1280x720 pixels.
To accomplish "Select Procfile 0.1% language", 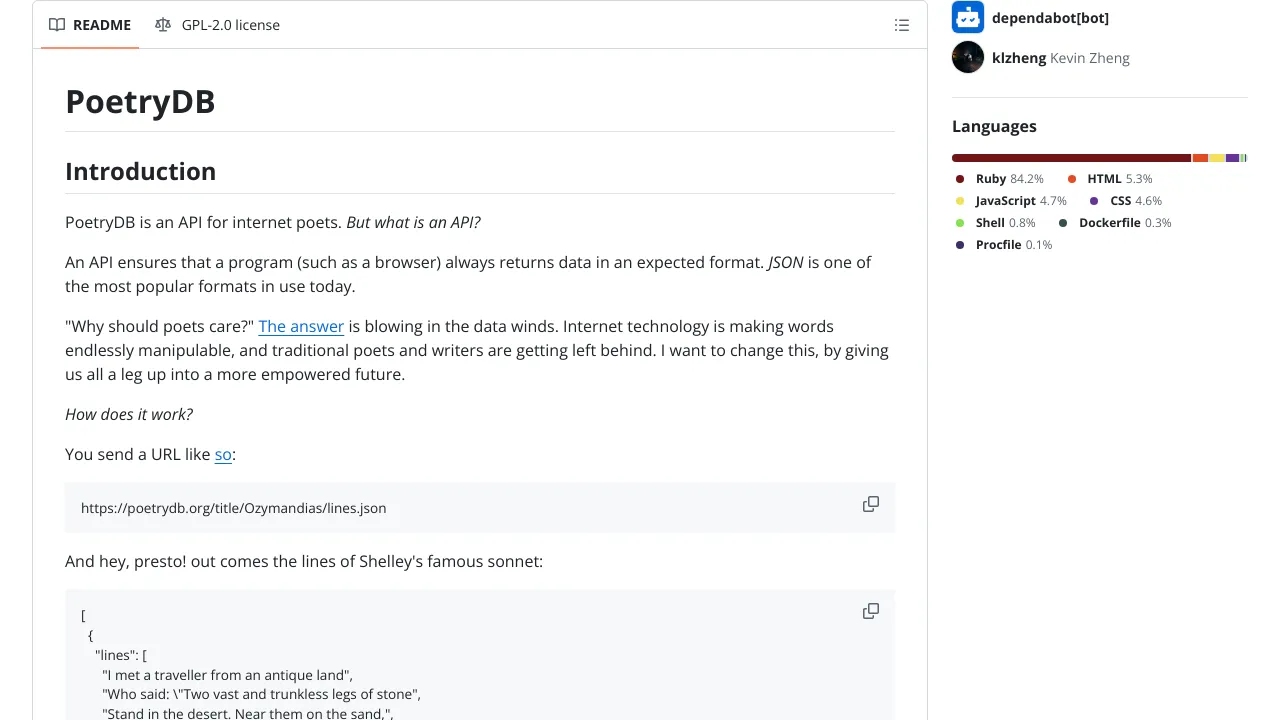I will (x=1003, y=245).
